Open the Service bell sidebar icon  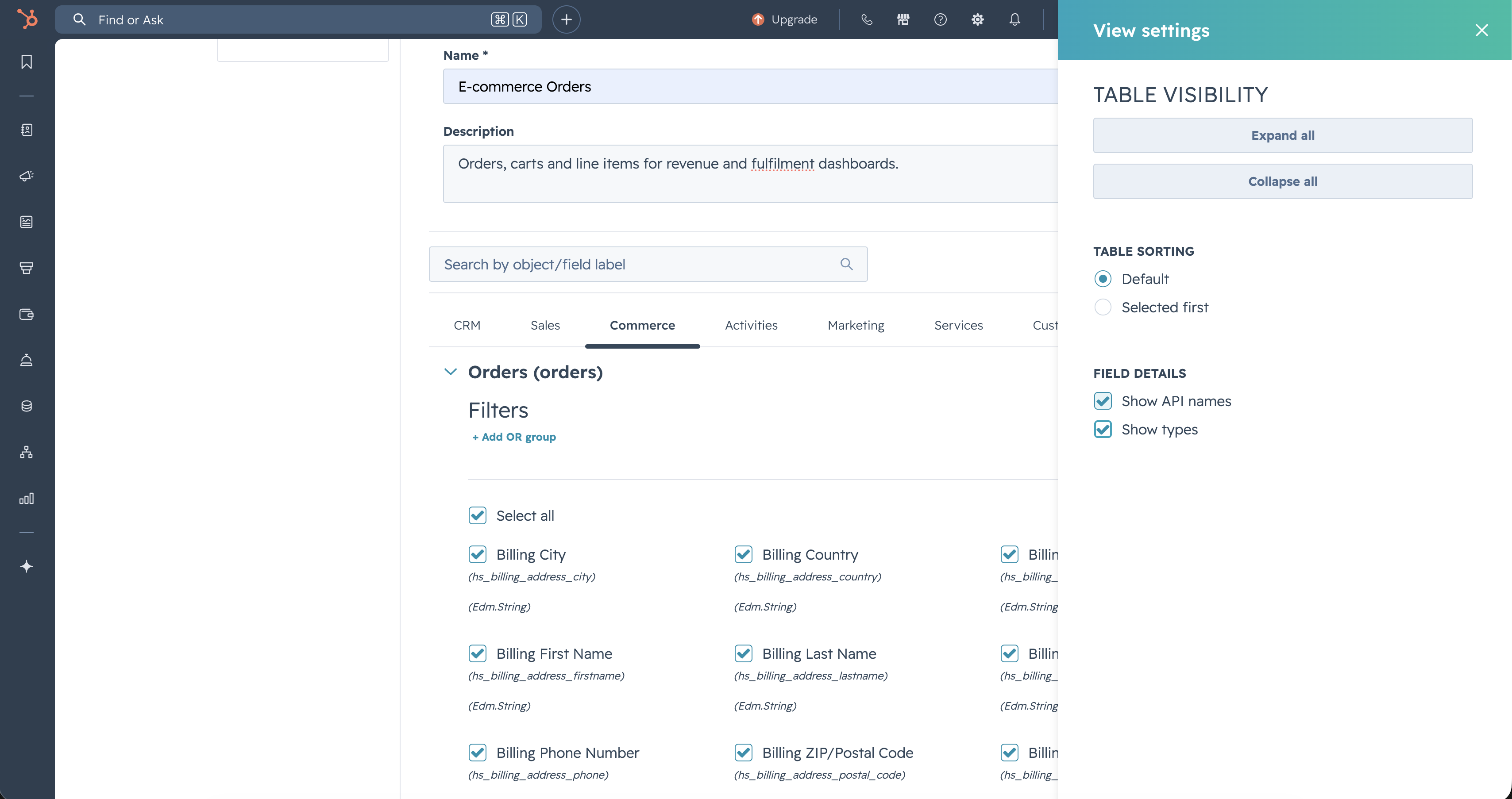point(27,360)
